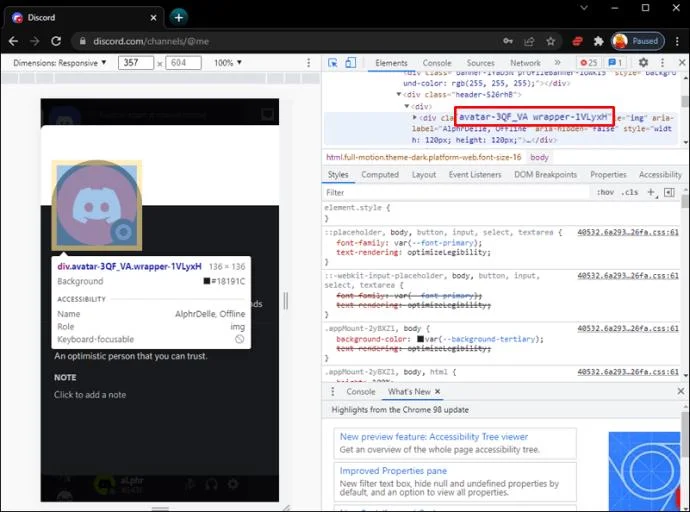The width and height of the screenshot is (690, 512).
Task: Click the browser back arrow
Action: click(x=13, y=41)
